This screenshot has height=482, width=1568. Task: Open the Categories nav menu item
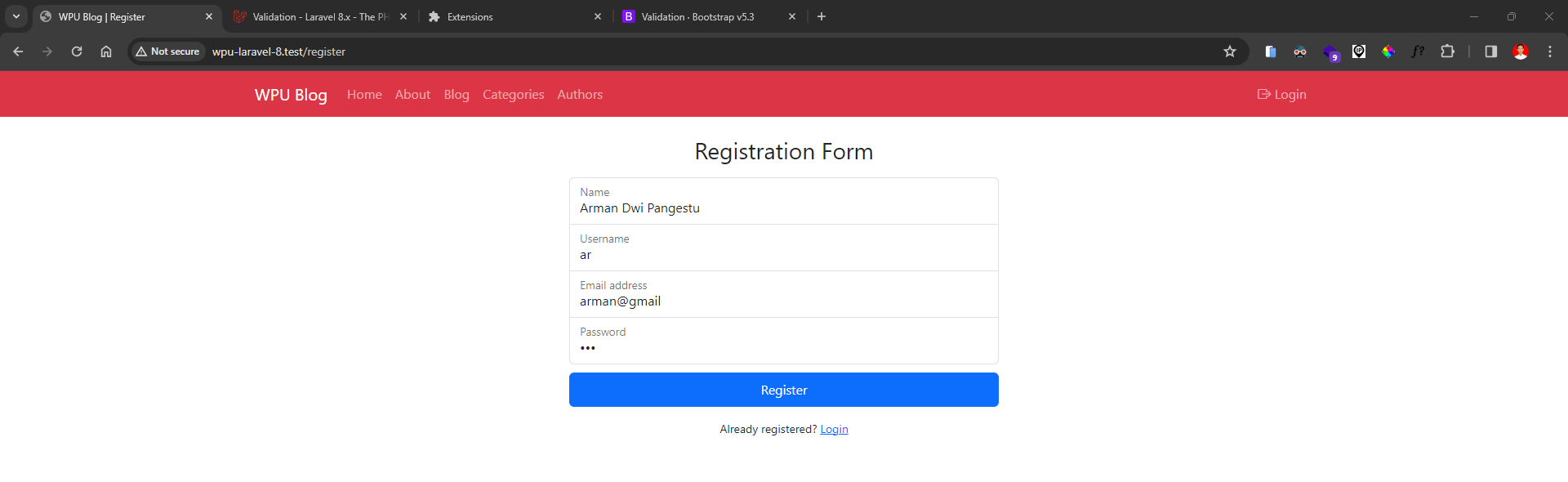pos(513,95)
